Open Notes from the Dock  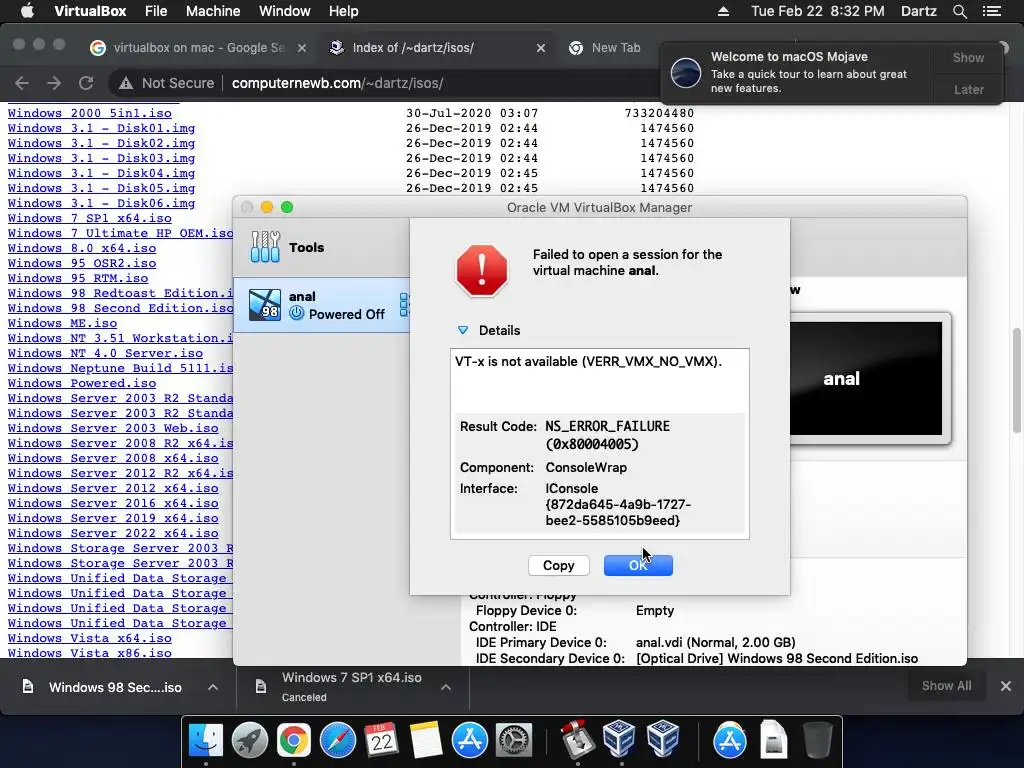pos(426,741)
